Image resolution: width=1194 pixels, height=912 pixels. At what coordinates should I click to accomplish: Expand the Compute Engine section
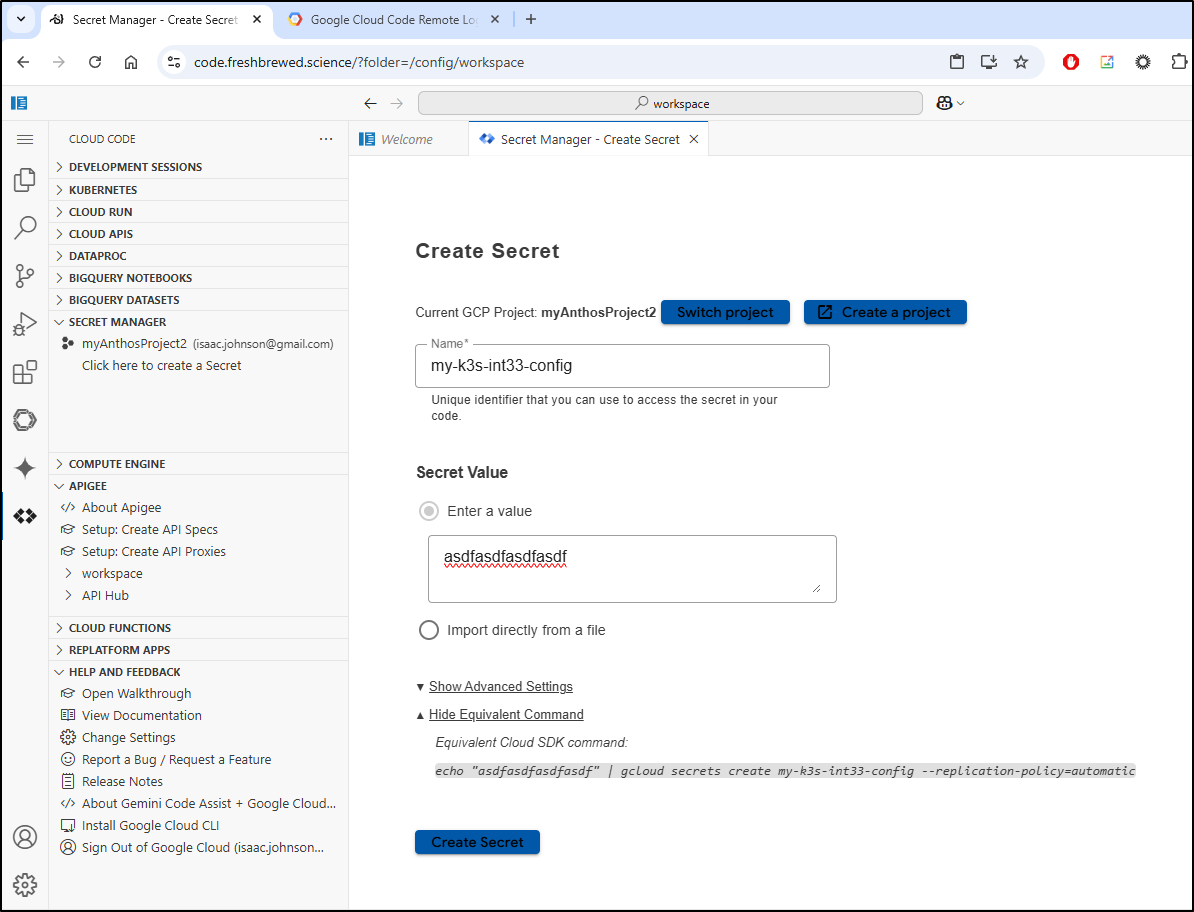tap(199, 464)
